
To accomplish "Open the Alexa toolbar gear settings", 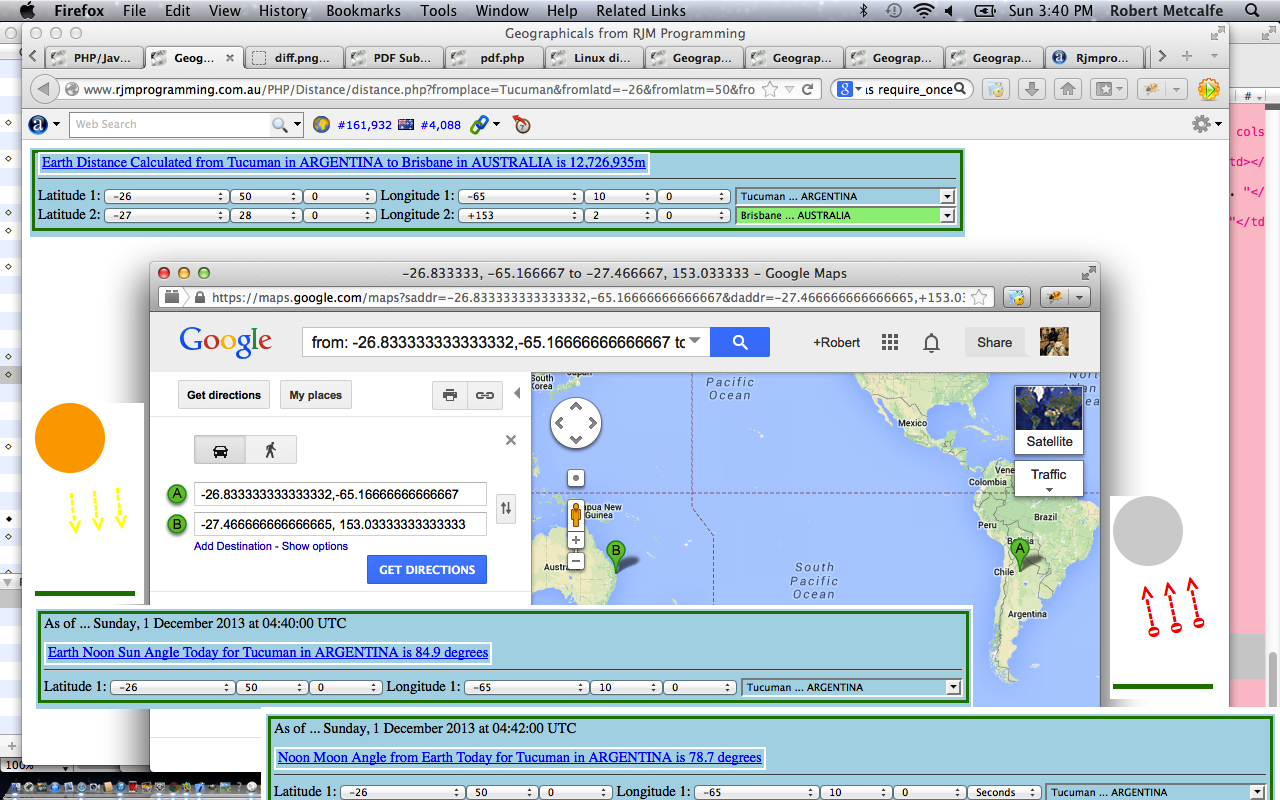I will (x=1201, y=124).
